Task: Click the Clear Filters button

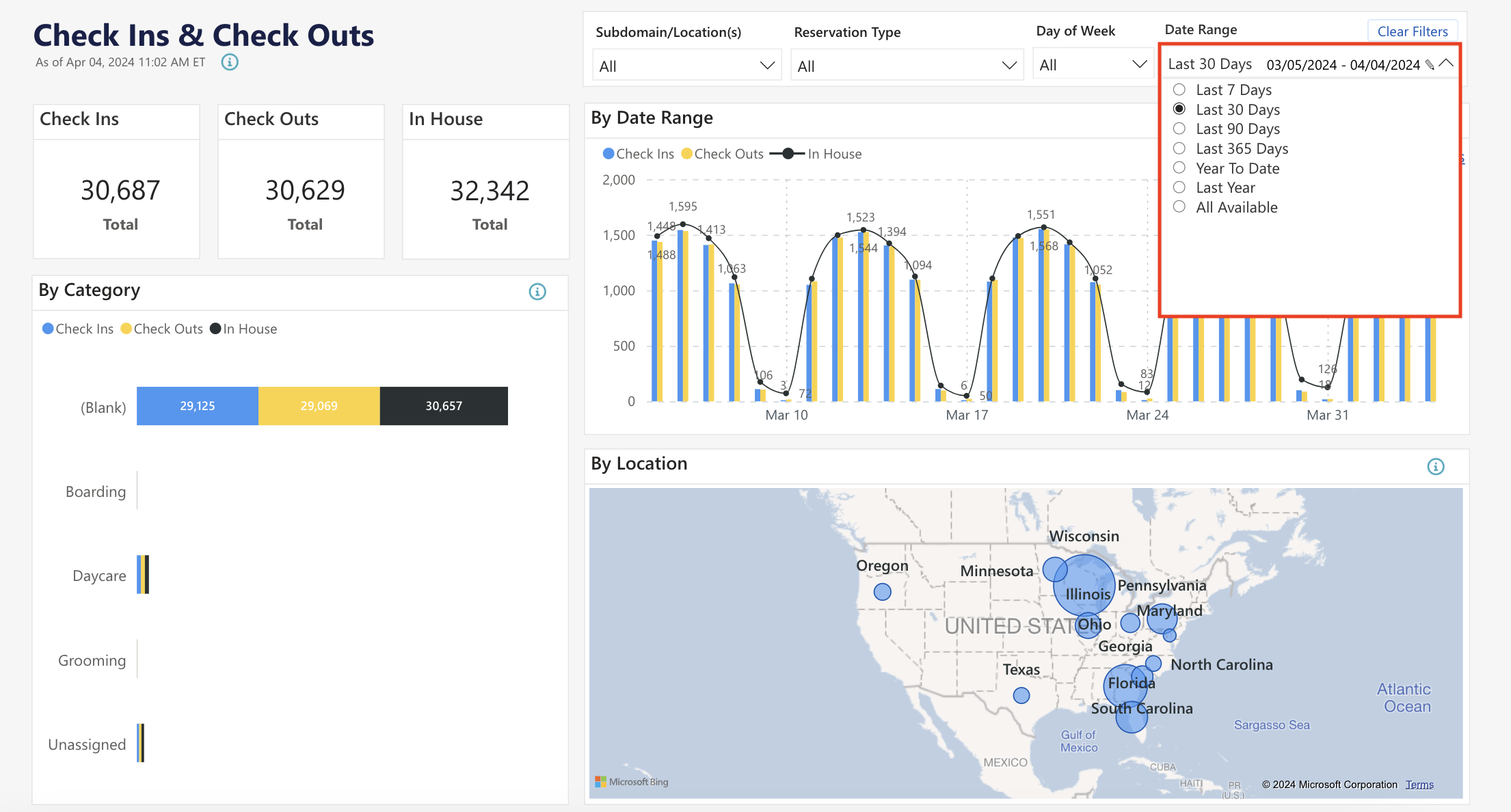Action: click(1412, 31)
